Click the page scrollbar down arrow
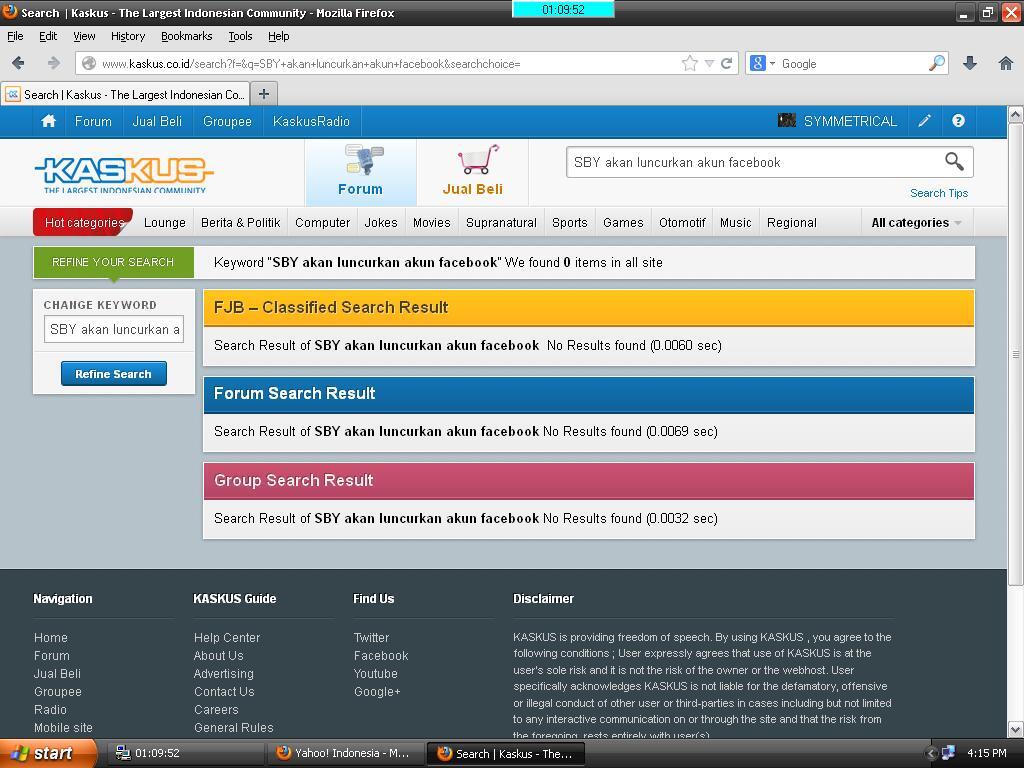Screen dimensions: 1024x768 coord(1016,729)
